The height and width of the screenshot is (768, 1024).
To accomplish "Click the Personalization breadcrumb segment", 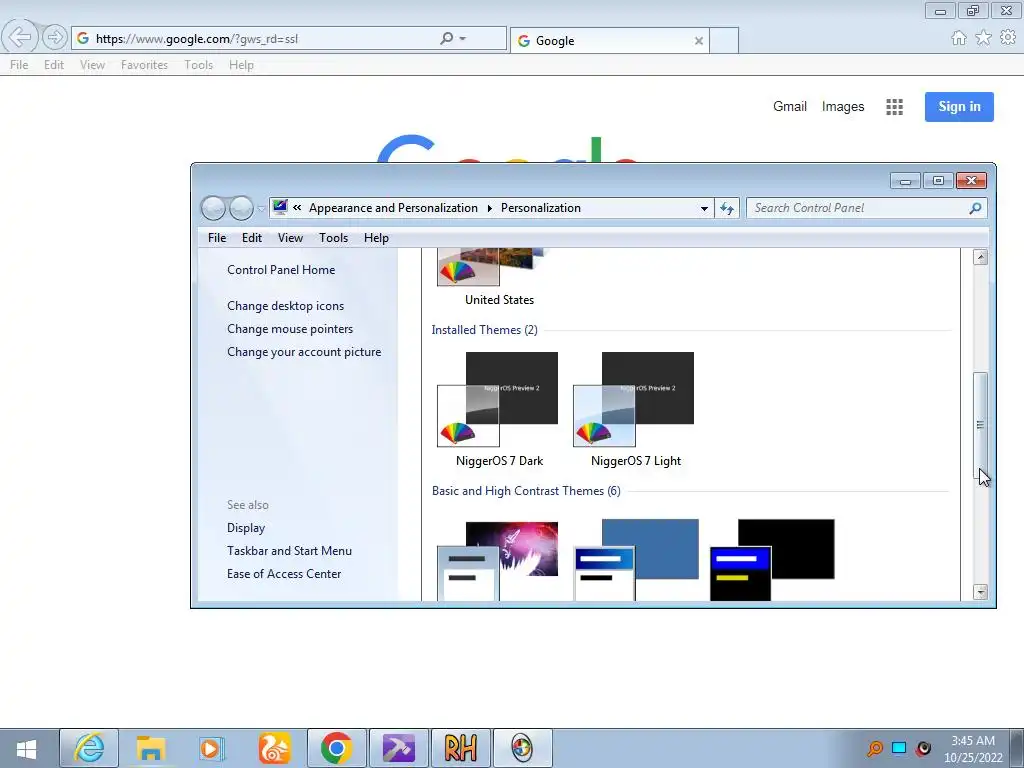I will (x=541, y=208).
